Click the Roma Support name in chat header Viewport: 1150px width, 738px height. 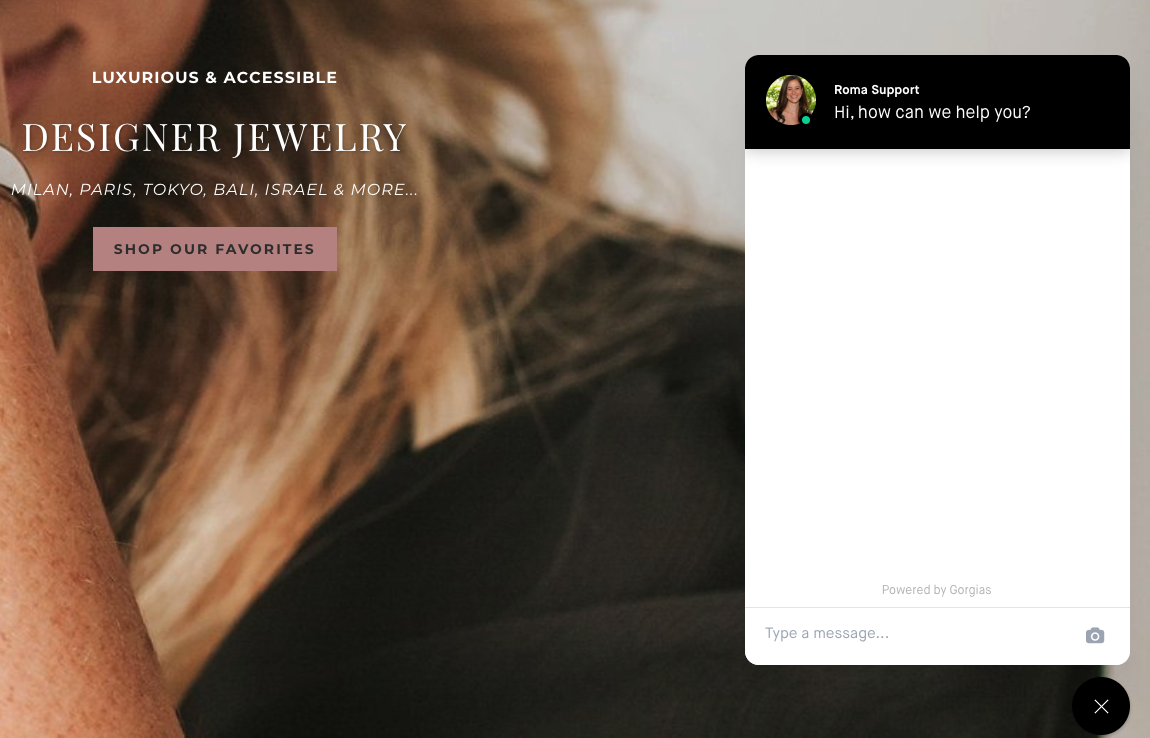pos(876,89)
